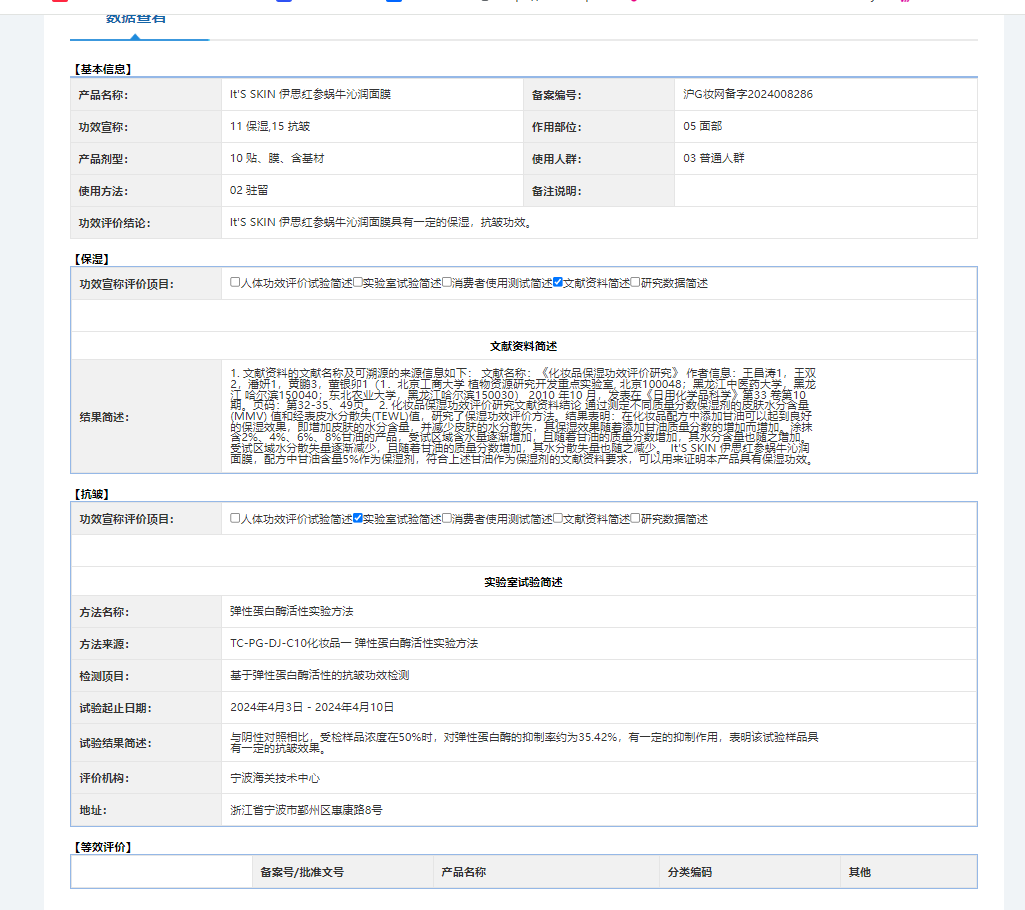
Task: Click the 文献资料简述 section heading
Action: [x=523, y=346]
